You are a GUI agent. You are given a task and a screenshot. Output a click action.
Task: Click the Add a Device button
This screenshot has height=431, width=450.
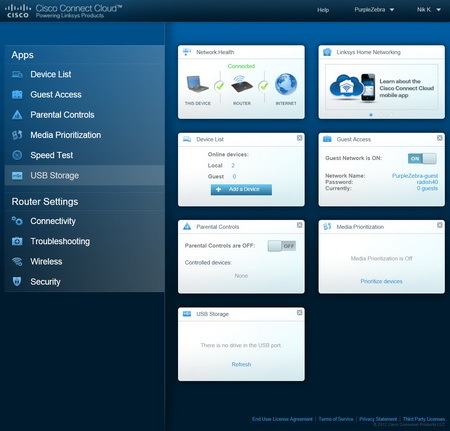click(241, 189)
